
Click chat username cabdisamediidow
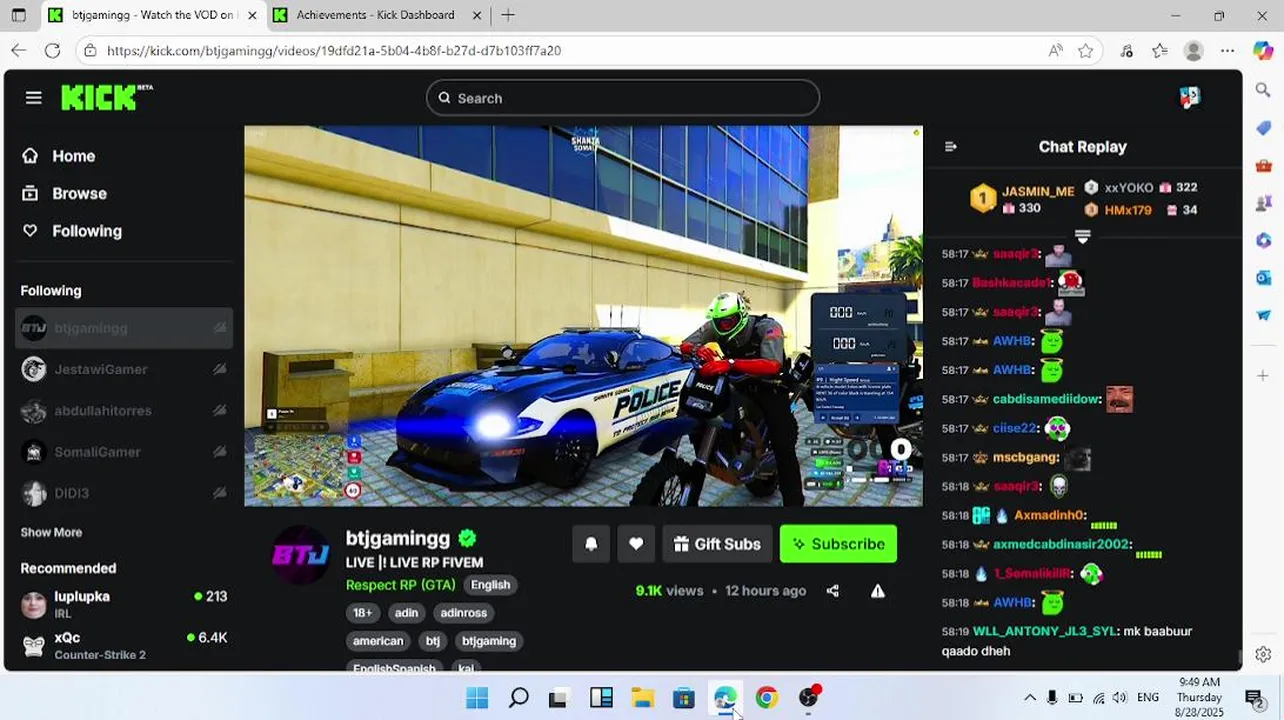[1046, 399]
